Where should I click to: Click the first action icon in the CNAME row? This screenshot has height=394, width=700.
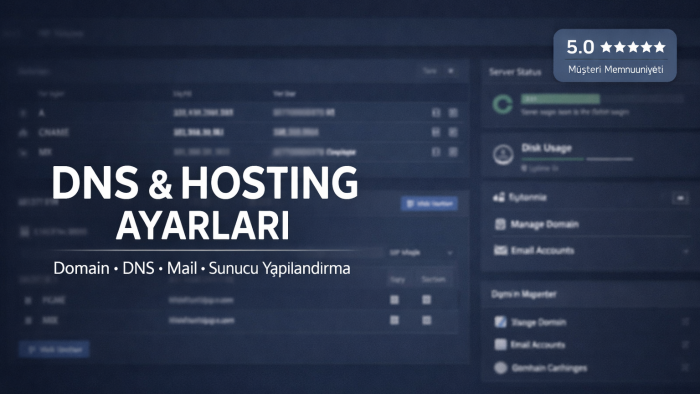(x=436, y=132)
